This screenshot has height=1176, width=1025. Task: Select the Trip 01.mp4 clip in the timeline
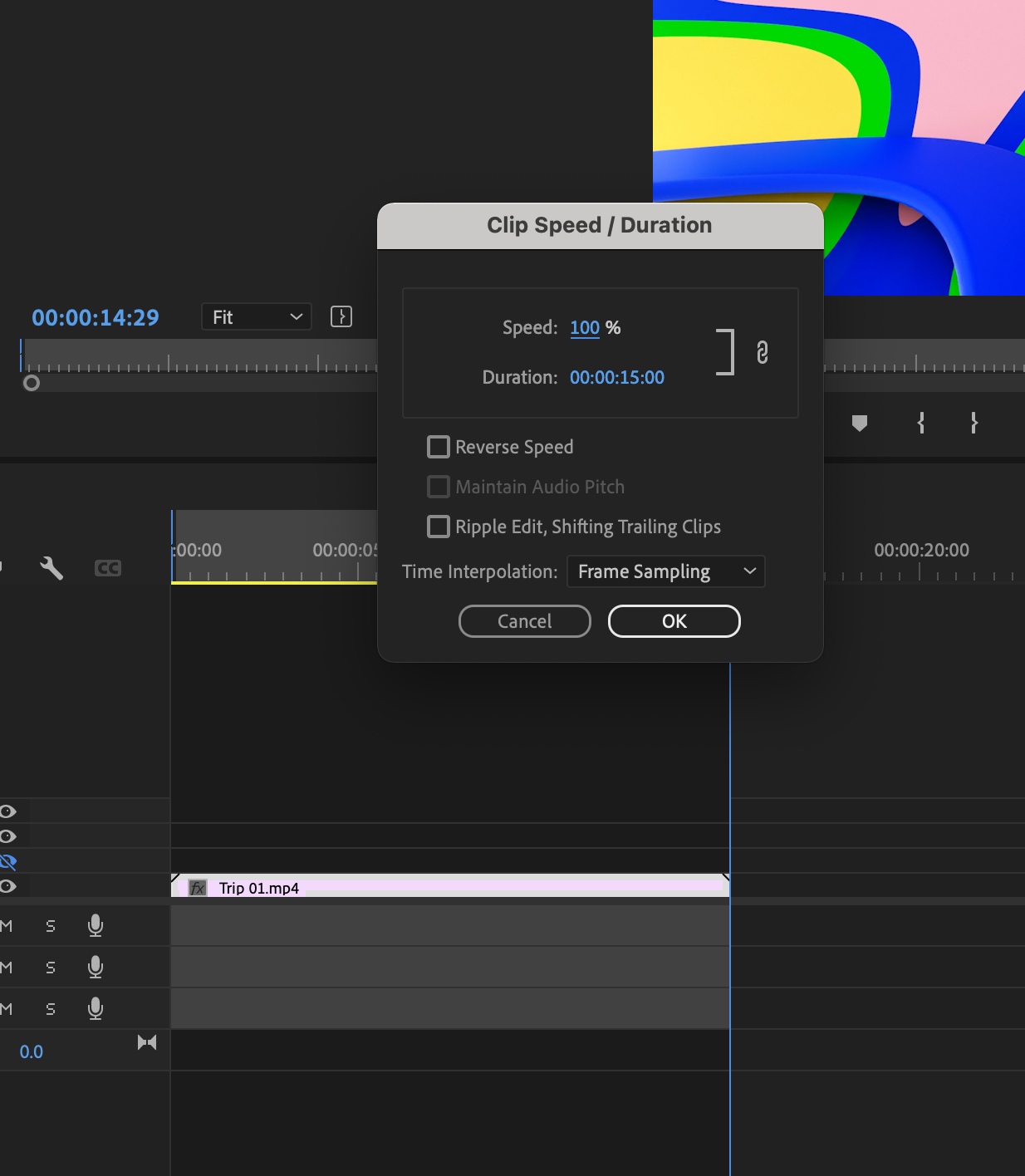tap(449, 886)
